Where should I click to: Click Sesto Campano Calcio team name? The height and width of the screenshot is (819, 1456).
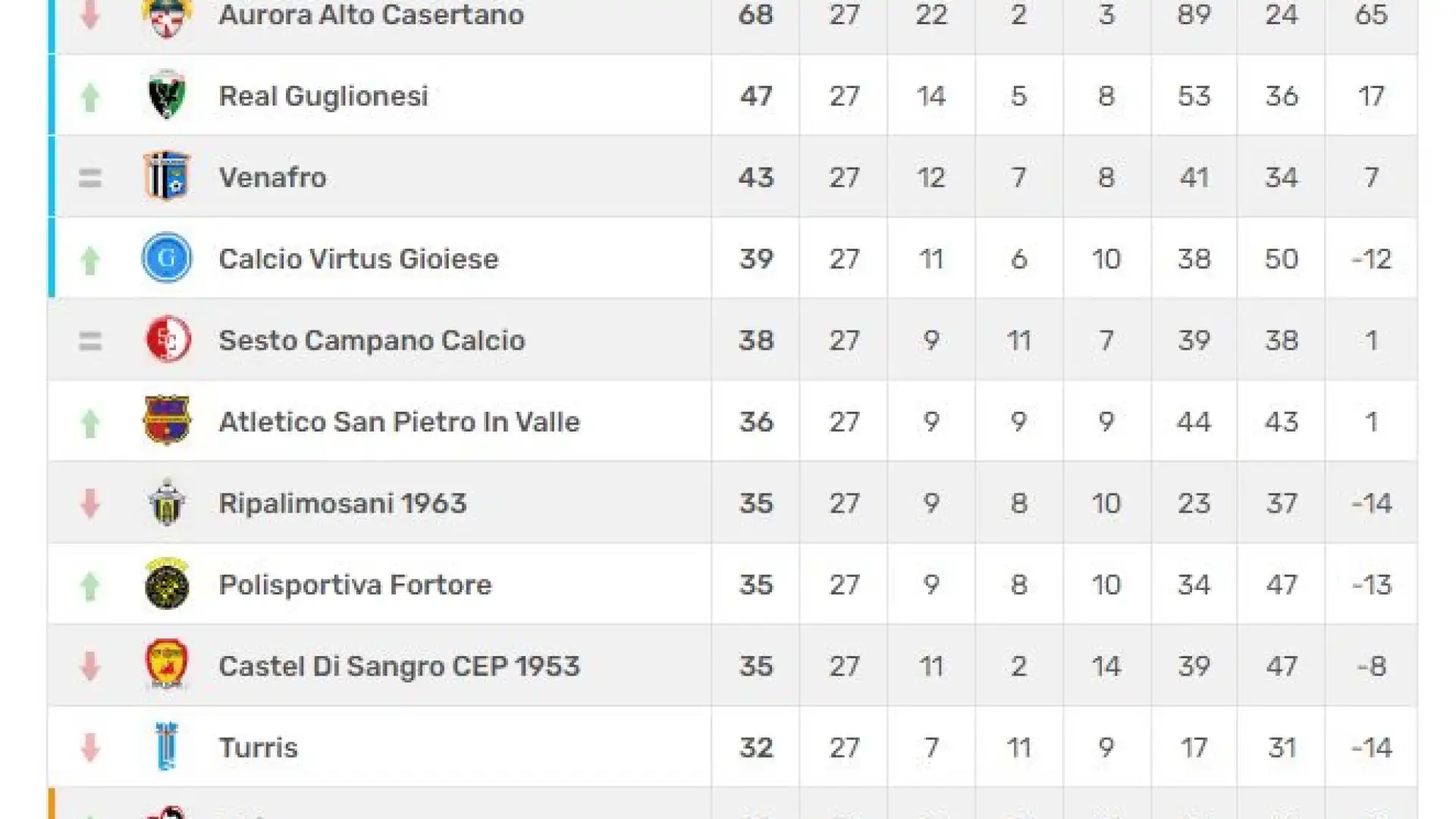click(x=372, y=340)
